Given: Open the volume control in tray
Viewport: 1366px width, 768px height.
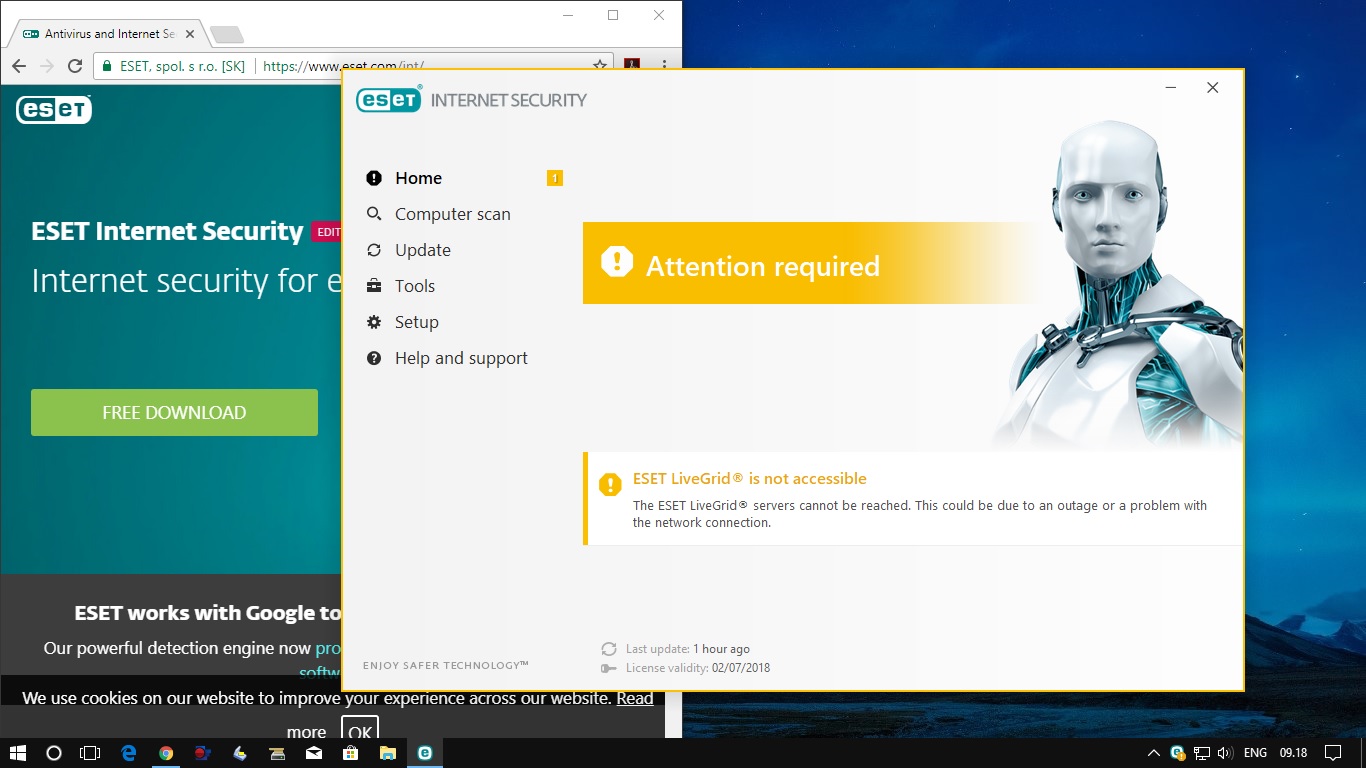Looking at the screenshot, I should click(x=1224, y=753).
